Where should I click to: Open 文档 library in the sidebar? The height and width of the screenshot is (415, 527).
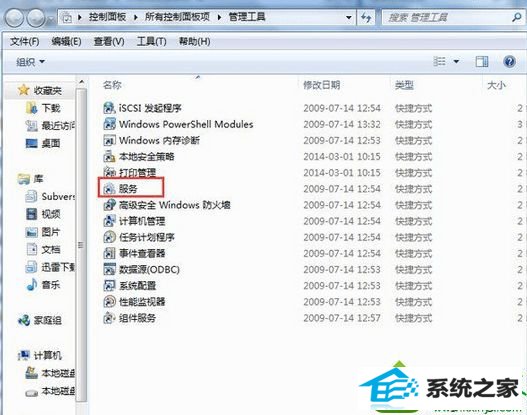43,249
